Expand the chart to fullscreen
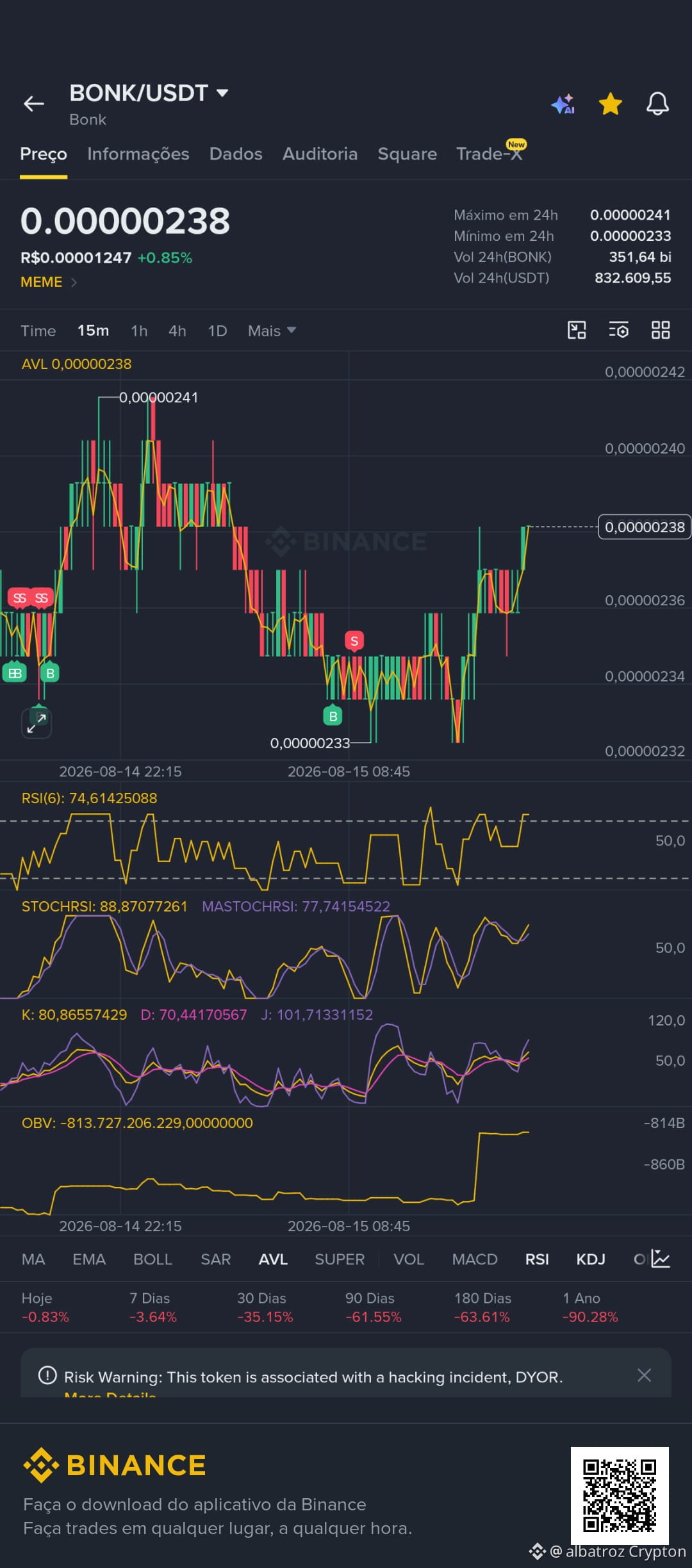This screenshot has height=1568, width=692. (x=37, y=723)
